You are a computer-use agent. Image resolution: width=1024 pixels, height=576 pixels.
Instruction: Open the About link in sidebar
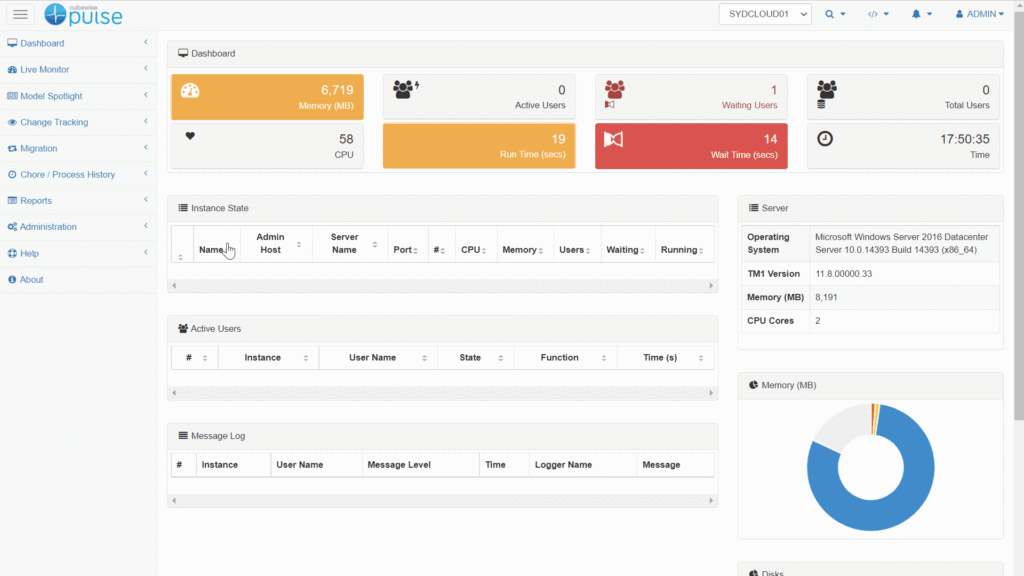point(31,279)
